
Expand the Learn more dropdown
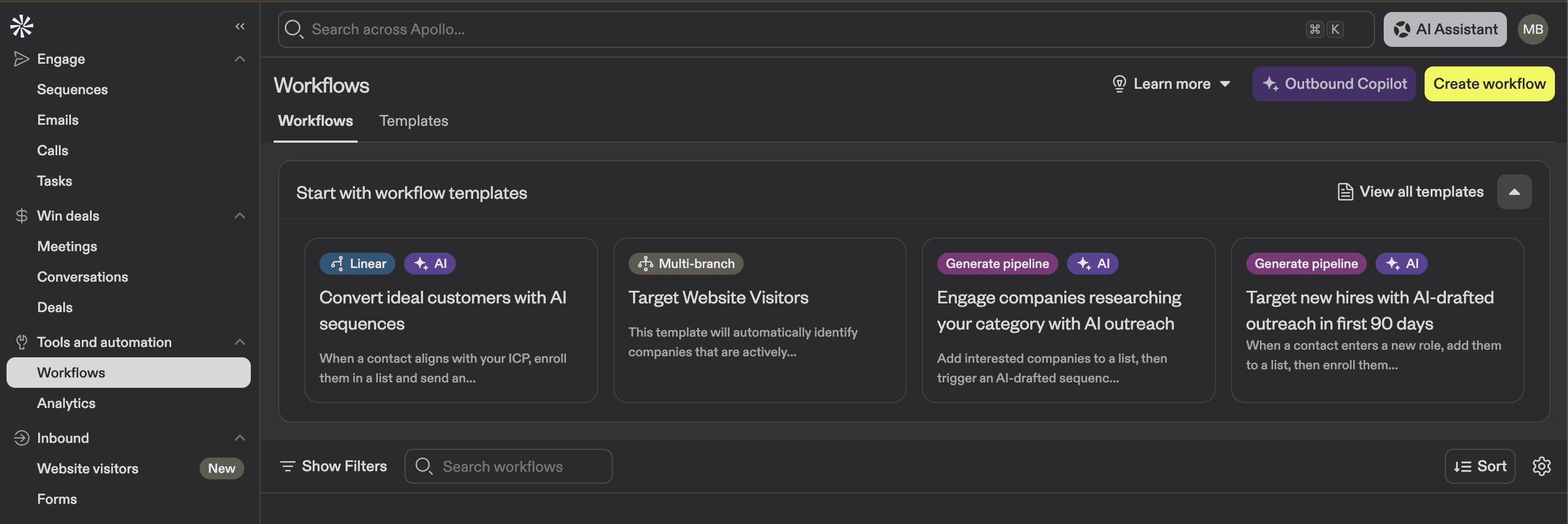coord(1226,84)
